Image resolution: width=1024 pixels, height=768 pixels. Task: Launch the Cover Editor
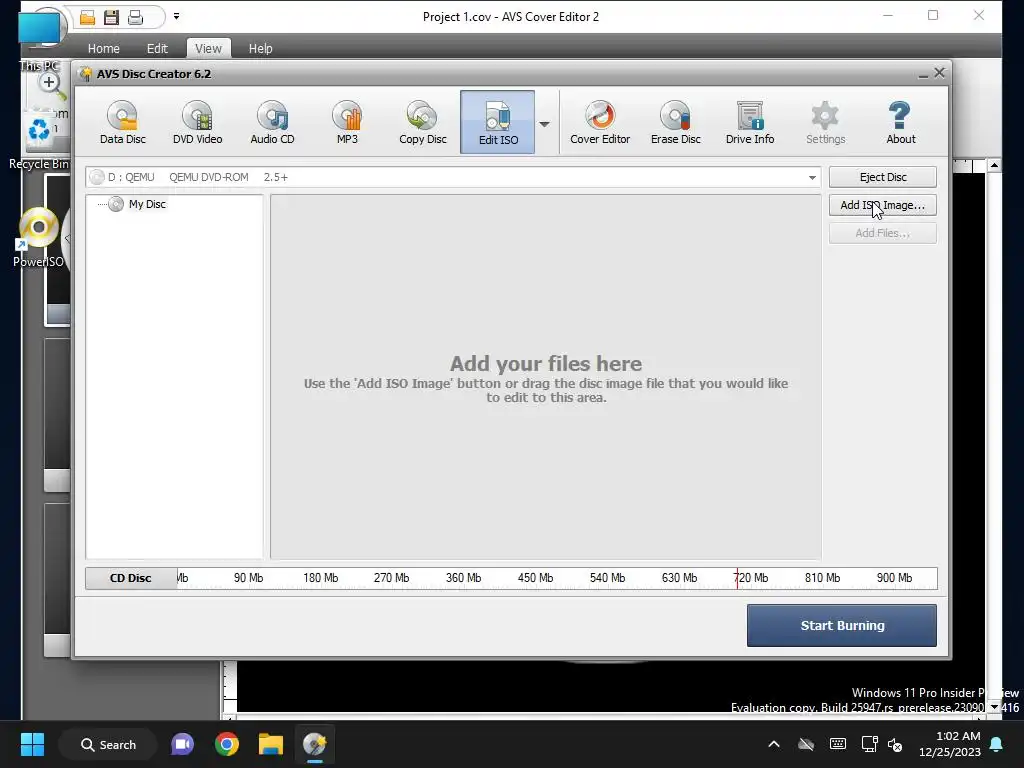(x=600, y=122)
